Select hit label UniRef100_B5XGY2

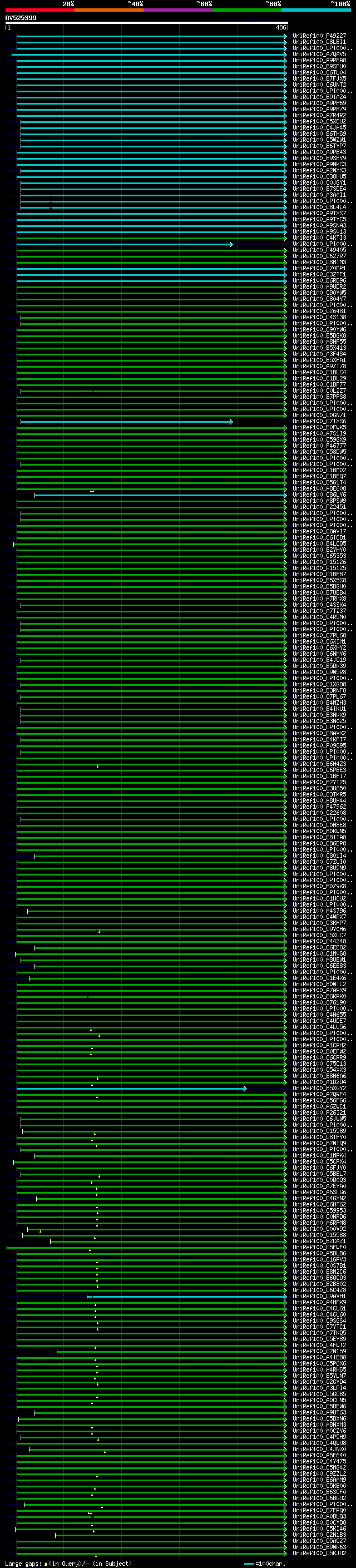pyautogui.click(x=319, y=1089)
